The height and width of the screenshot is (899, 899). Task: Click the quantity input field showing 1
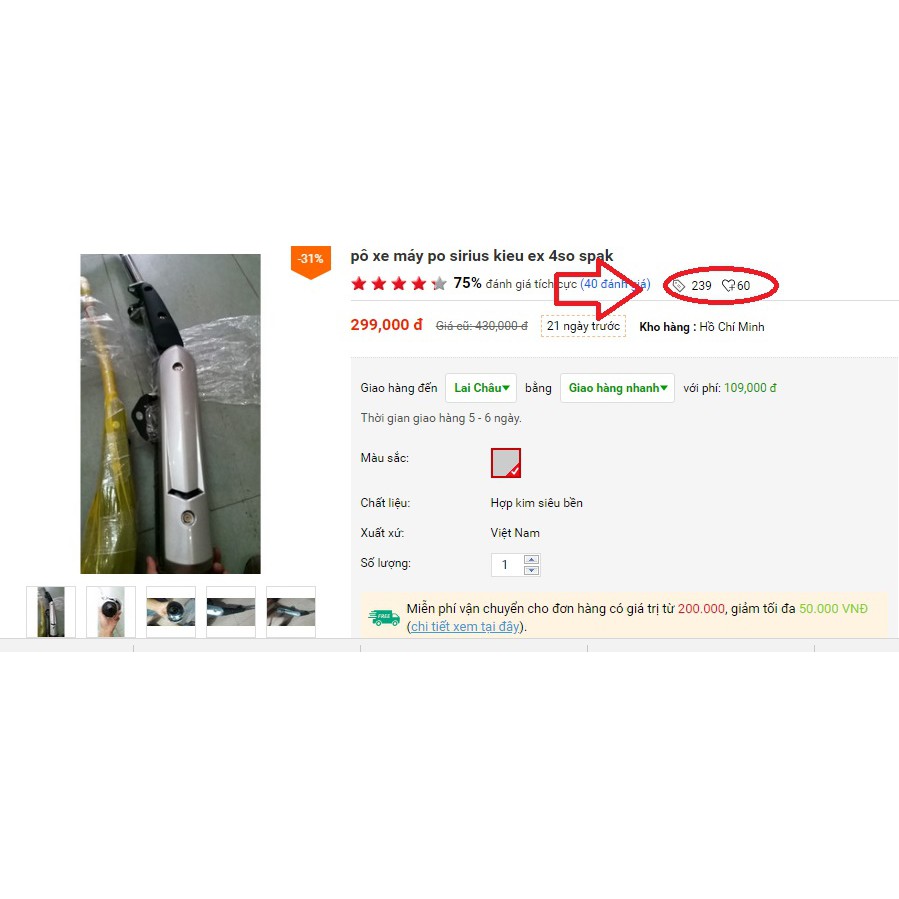click(507, 565)
